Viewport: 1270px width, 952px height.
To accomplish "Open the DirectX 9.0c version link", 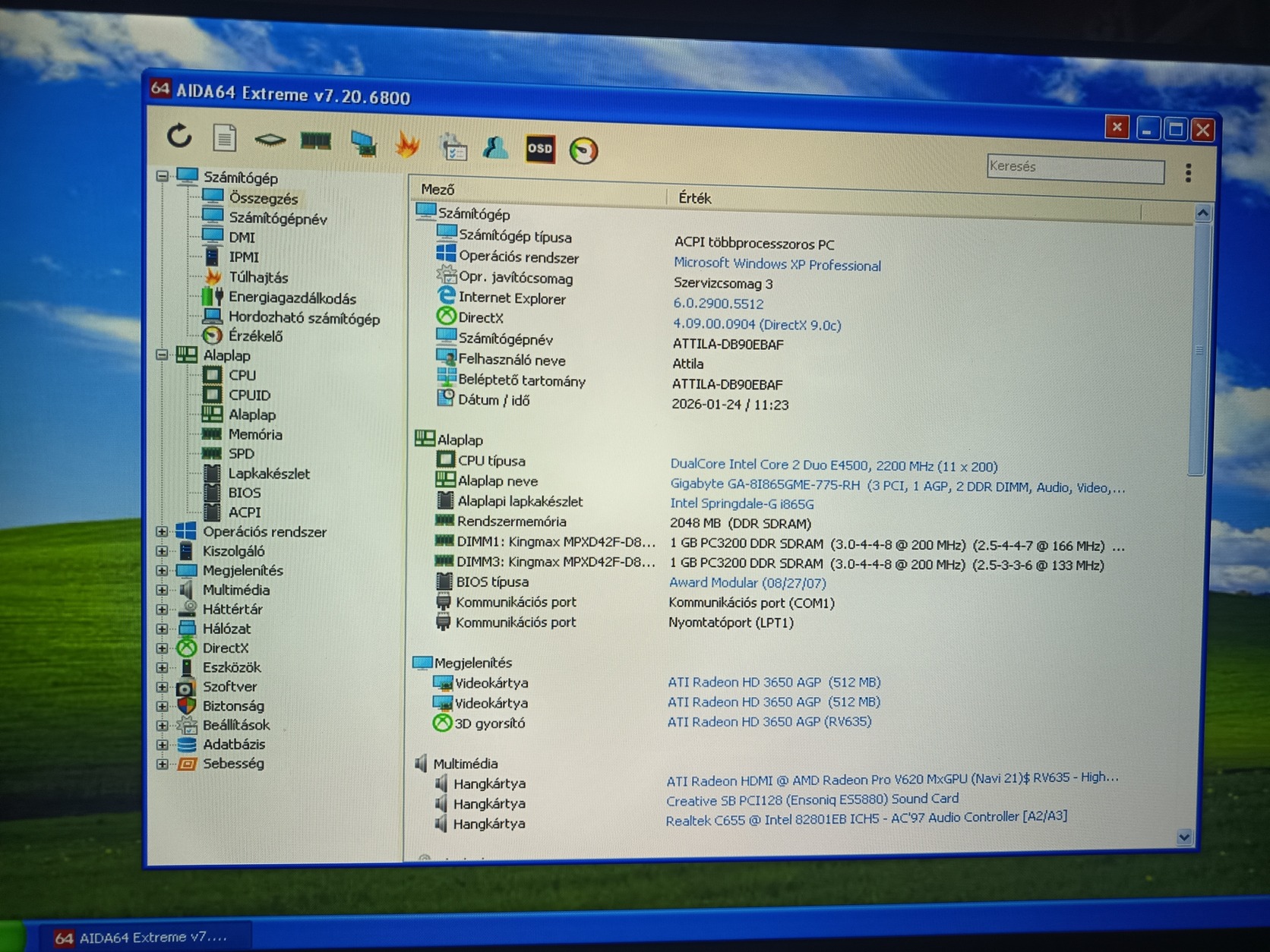I will [757, 324].
